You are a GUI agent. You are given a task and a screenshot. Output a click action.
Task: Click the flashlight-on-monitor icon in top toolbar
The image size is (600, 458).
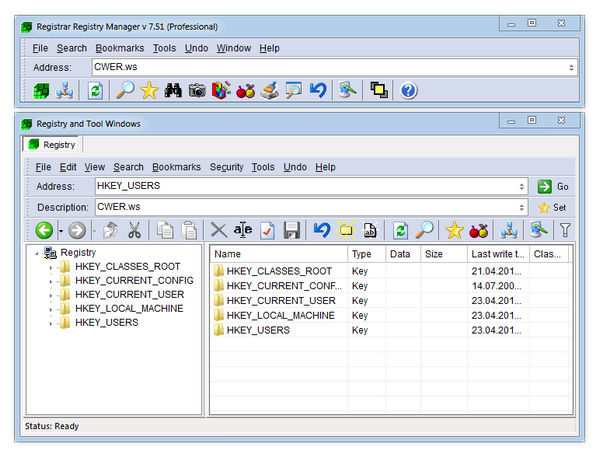[x=348, y=91]
